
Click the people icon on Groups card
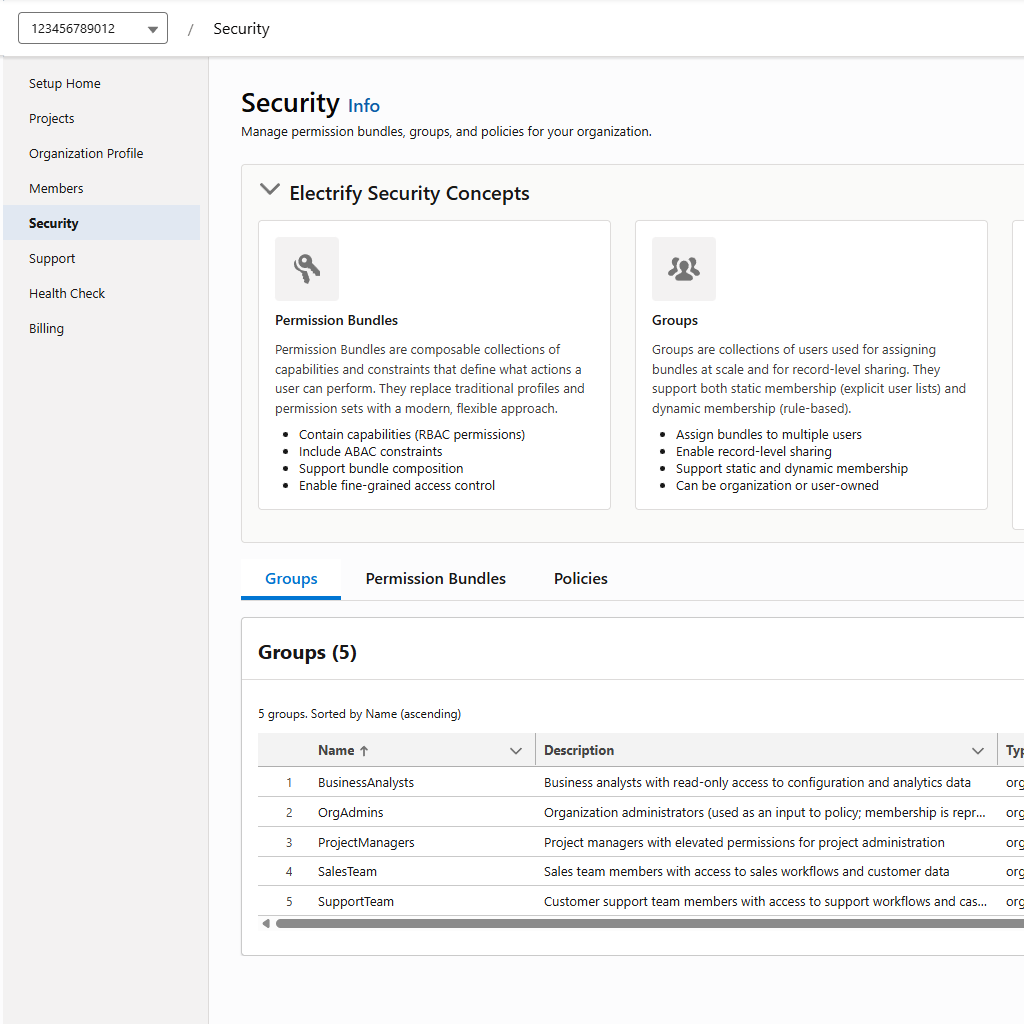pos(683,268)
